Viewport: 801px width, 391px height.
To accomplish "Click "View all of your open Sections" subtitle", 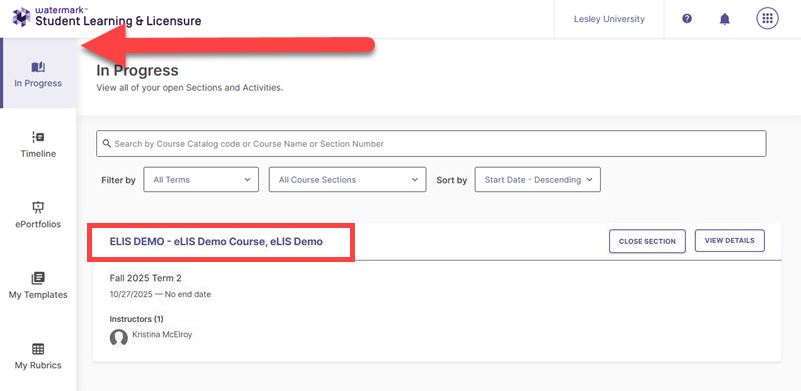I will click(x=190, y=87).
